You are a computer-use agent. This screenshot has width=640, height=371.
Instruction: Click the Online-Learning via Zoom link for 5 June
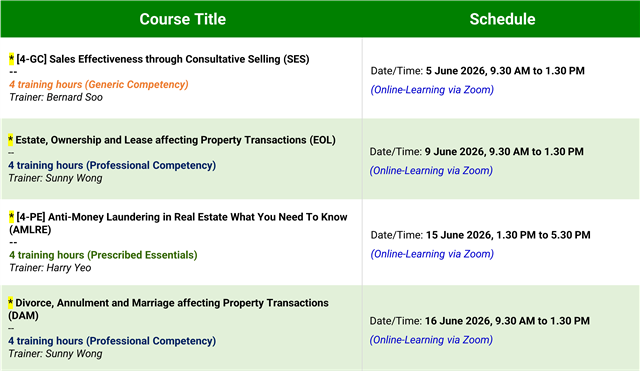pyautogui.click(x=432, y=90)
